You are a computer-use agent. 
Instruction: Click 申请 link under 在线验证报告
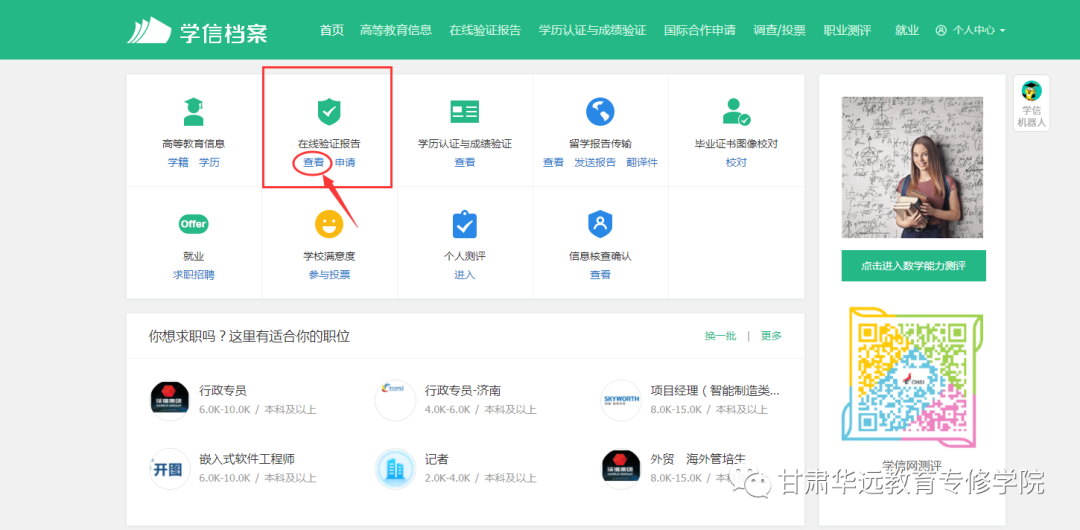point(345,162)
